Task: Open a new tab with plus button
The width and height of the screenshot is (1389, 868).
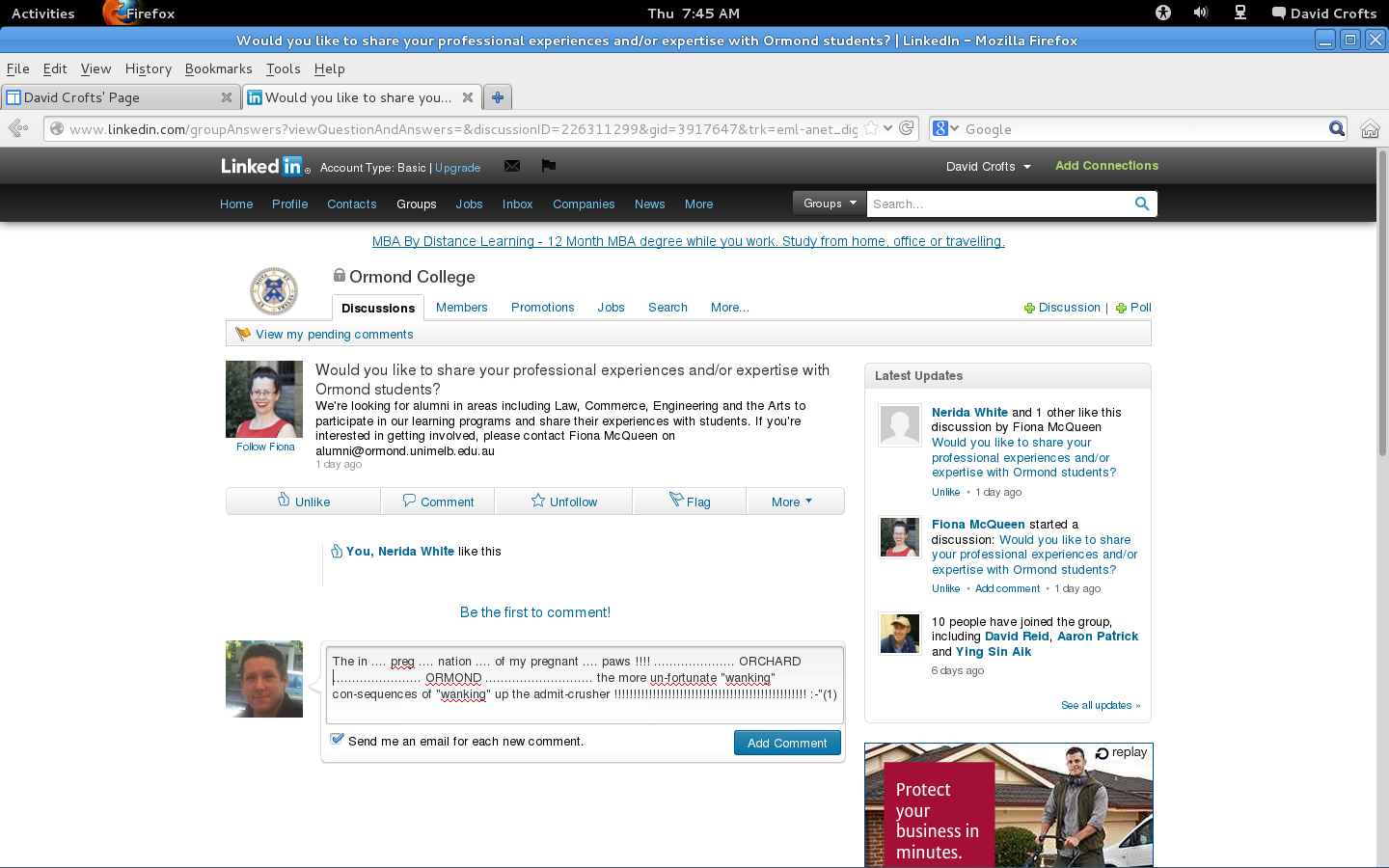Action: coord(498,97)
